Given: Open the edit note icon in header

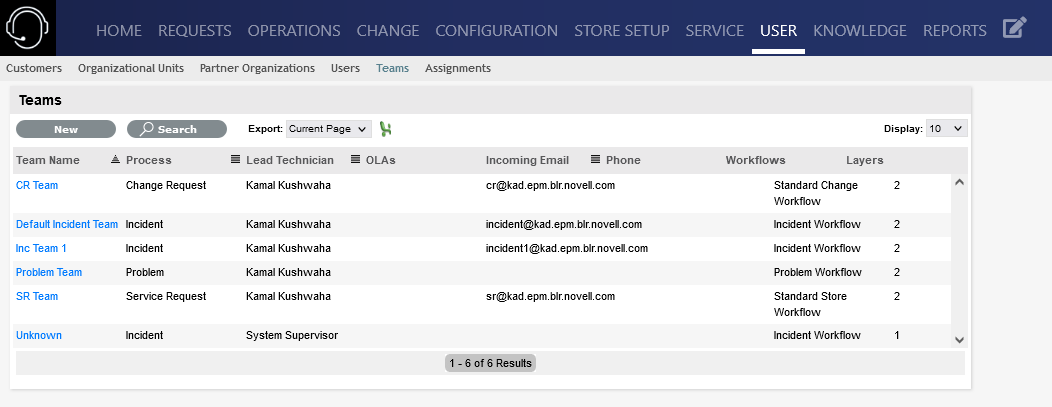Looking at the screenshot, I should [1014, 29].
